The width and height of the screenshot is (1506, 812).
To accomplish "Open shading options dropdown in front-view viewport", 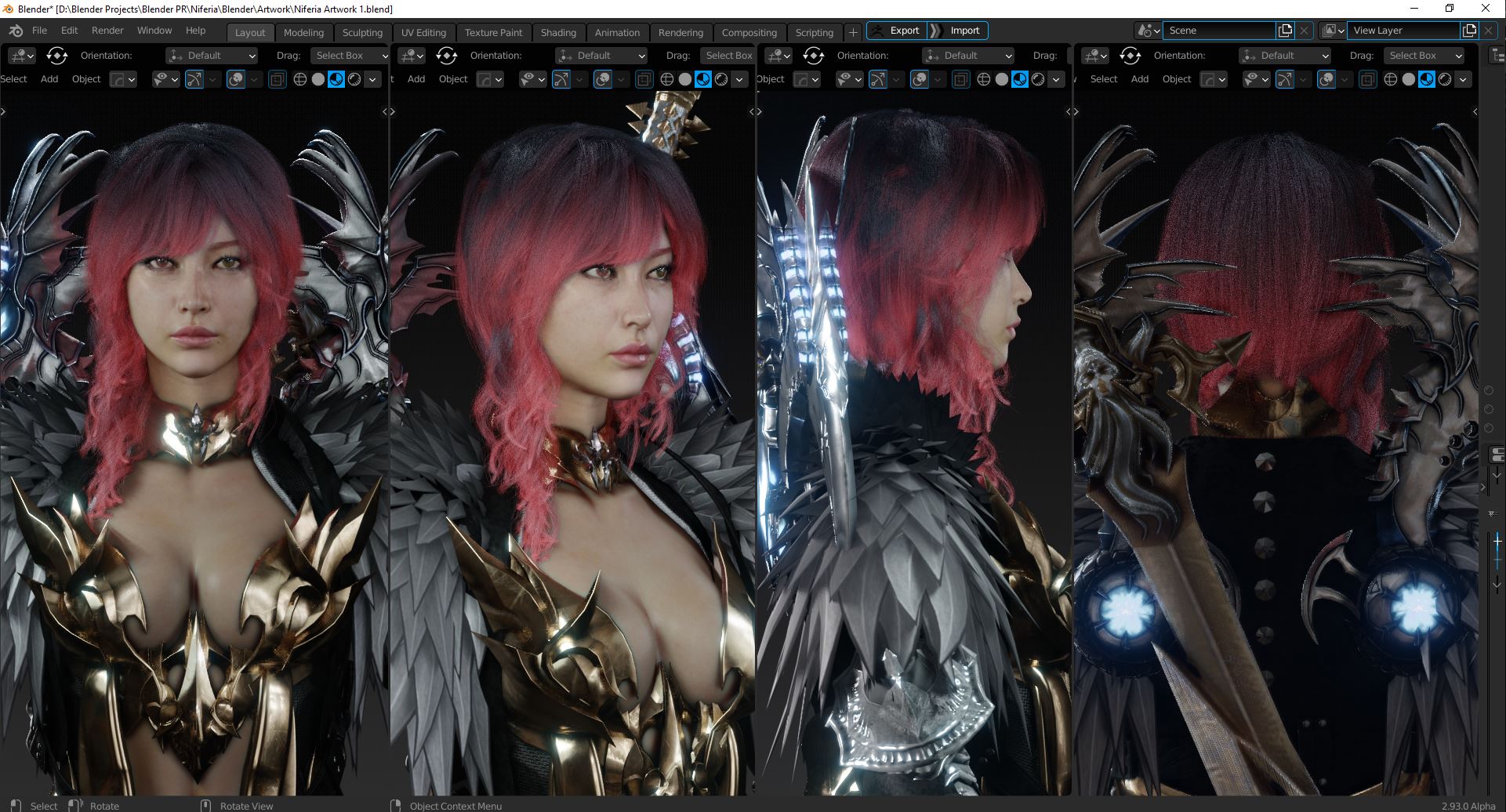I will pos(372,79).
